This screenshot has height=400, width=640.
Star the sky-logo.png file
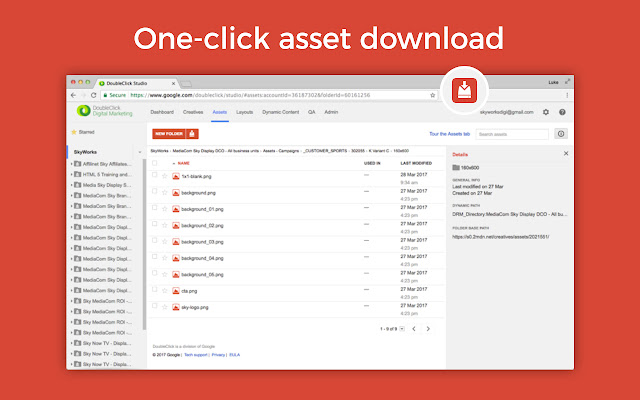click(x=164, y=307)
